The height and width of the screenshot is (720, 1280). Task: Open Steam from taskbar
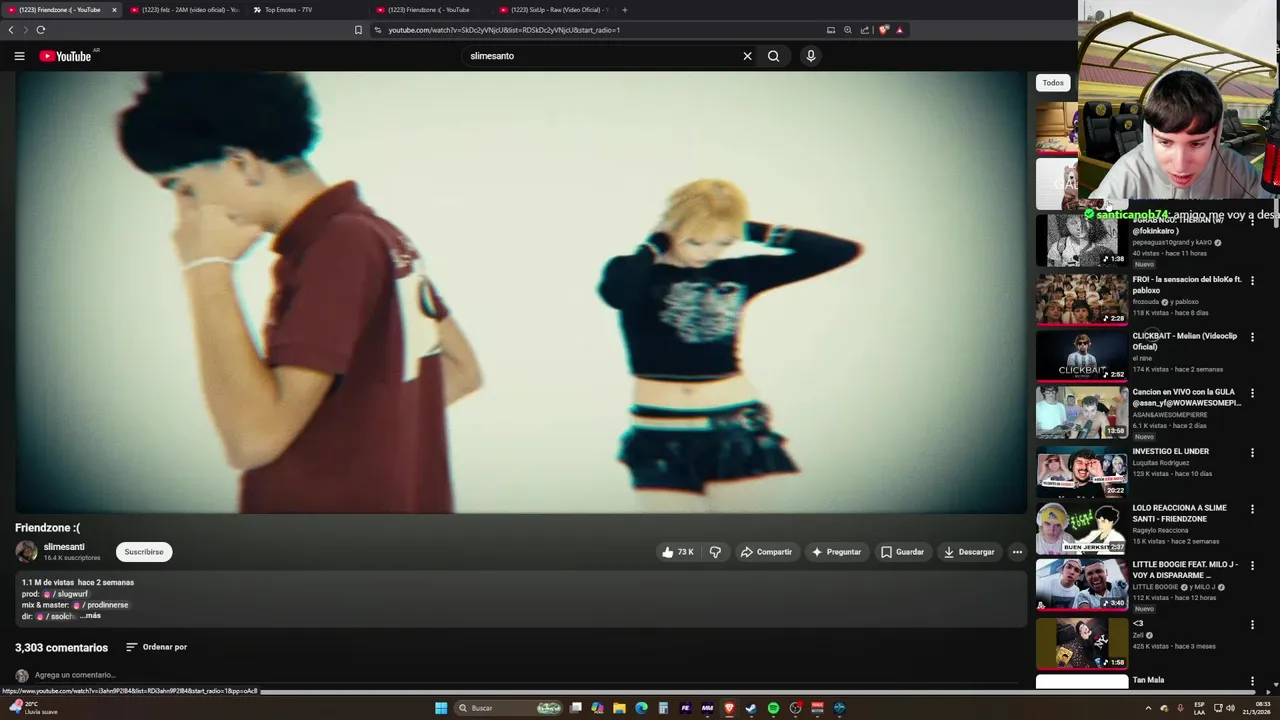(751, 708)
